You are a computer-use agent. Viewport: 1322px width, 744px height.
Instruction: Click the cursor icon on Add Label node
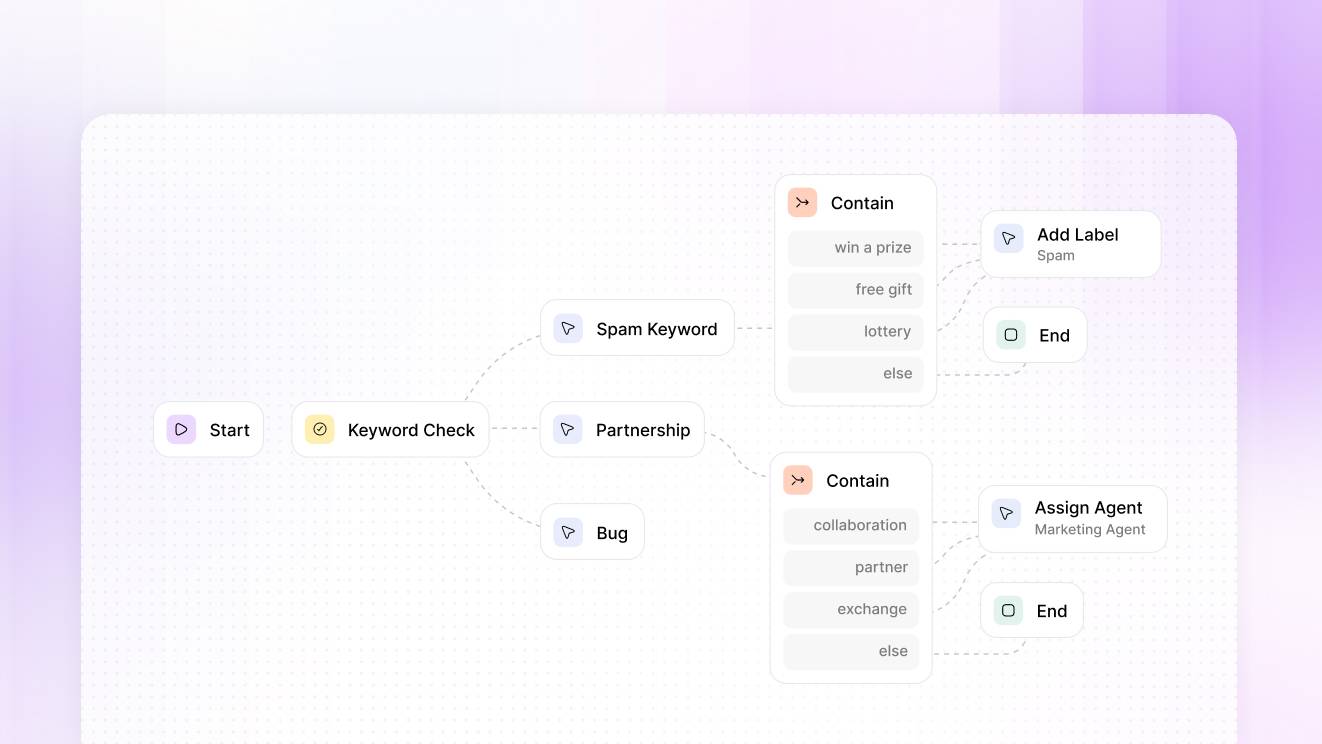pyautogui.click(x=1008, y=239)
